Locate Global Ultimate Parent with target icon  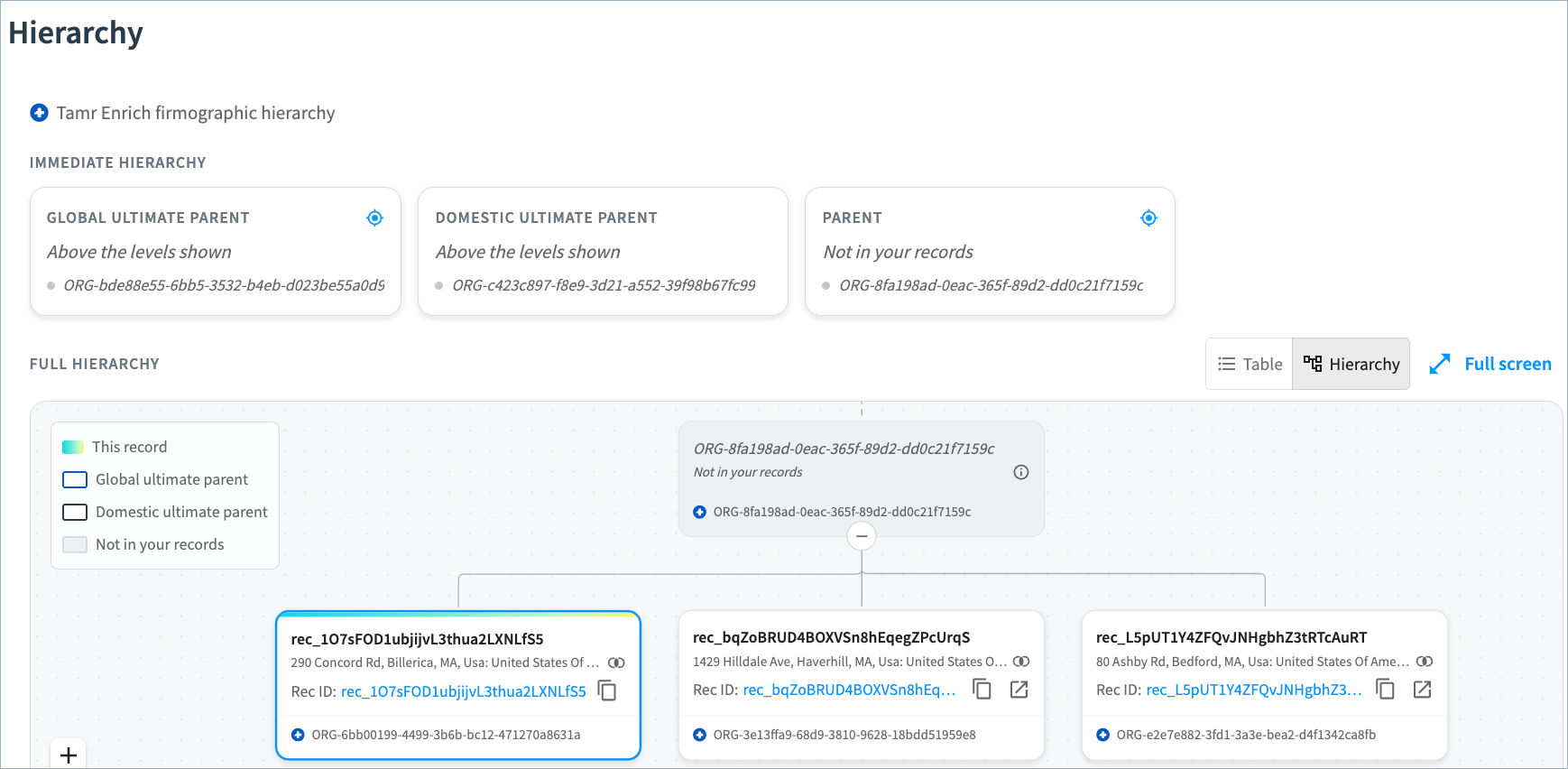click(x=374, y=218)
